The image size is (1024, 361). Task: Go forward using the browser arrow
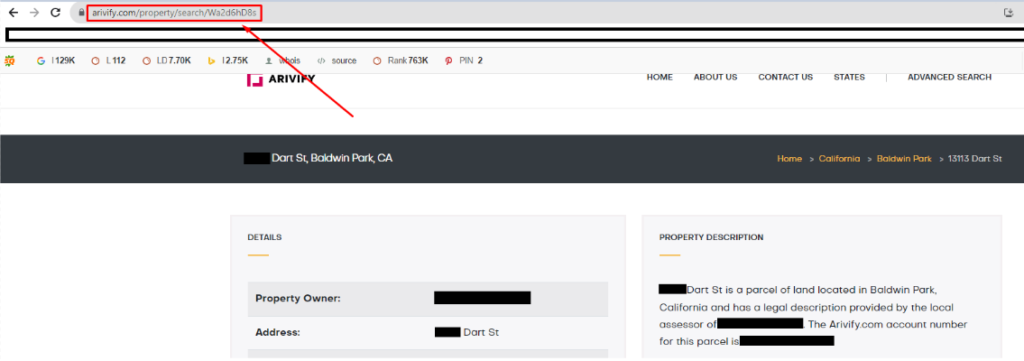tap(35, 12)
